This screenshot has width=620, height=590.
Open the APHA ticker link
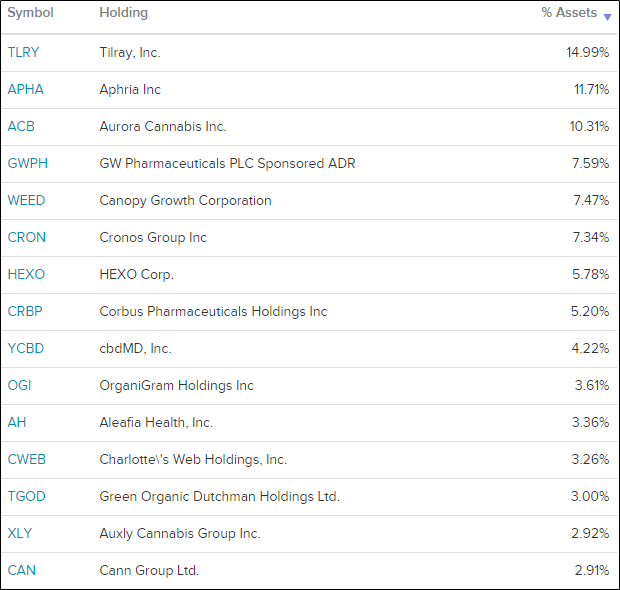(x=25, y=89)
